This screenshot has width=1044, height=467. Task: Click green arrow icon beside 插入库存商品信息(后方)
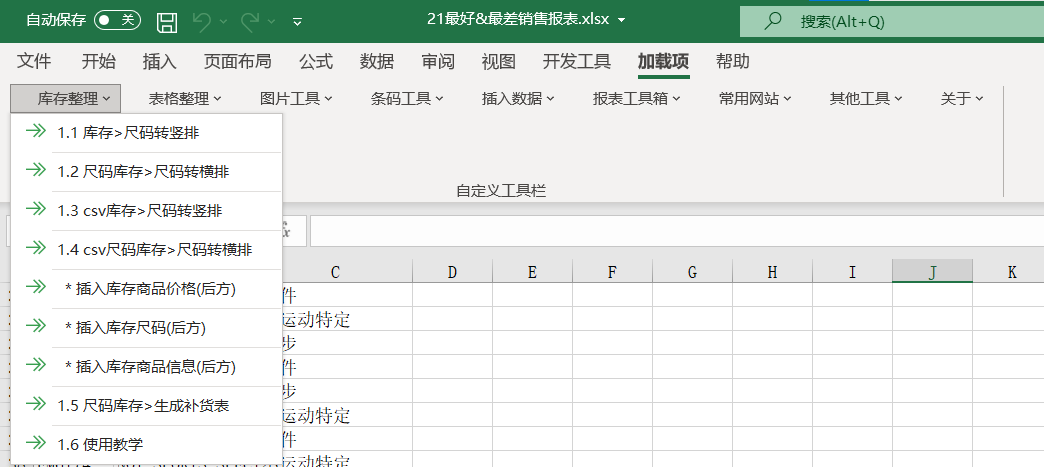coord(35,364)
